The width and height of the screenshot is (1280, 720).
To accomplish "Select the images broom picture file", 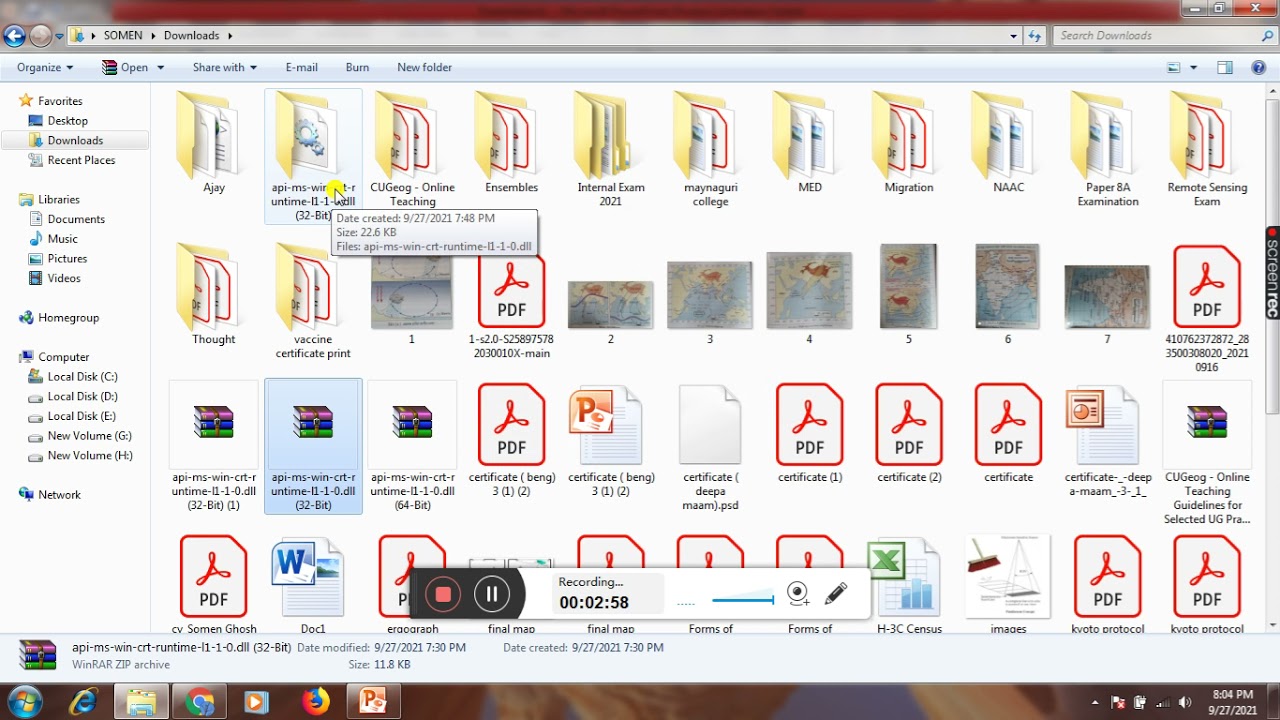I will point(1008,585).
